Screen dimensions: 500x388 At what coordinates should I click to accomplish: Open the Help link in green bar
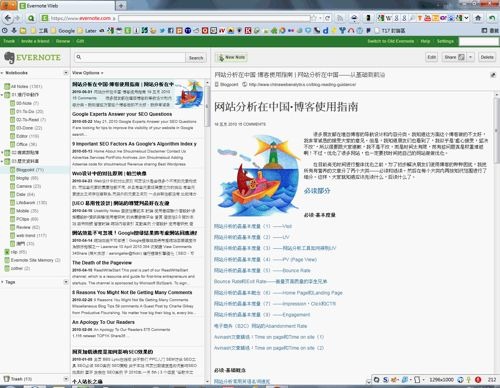425,41
